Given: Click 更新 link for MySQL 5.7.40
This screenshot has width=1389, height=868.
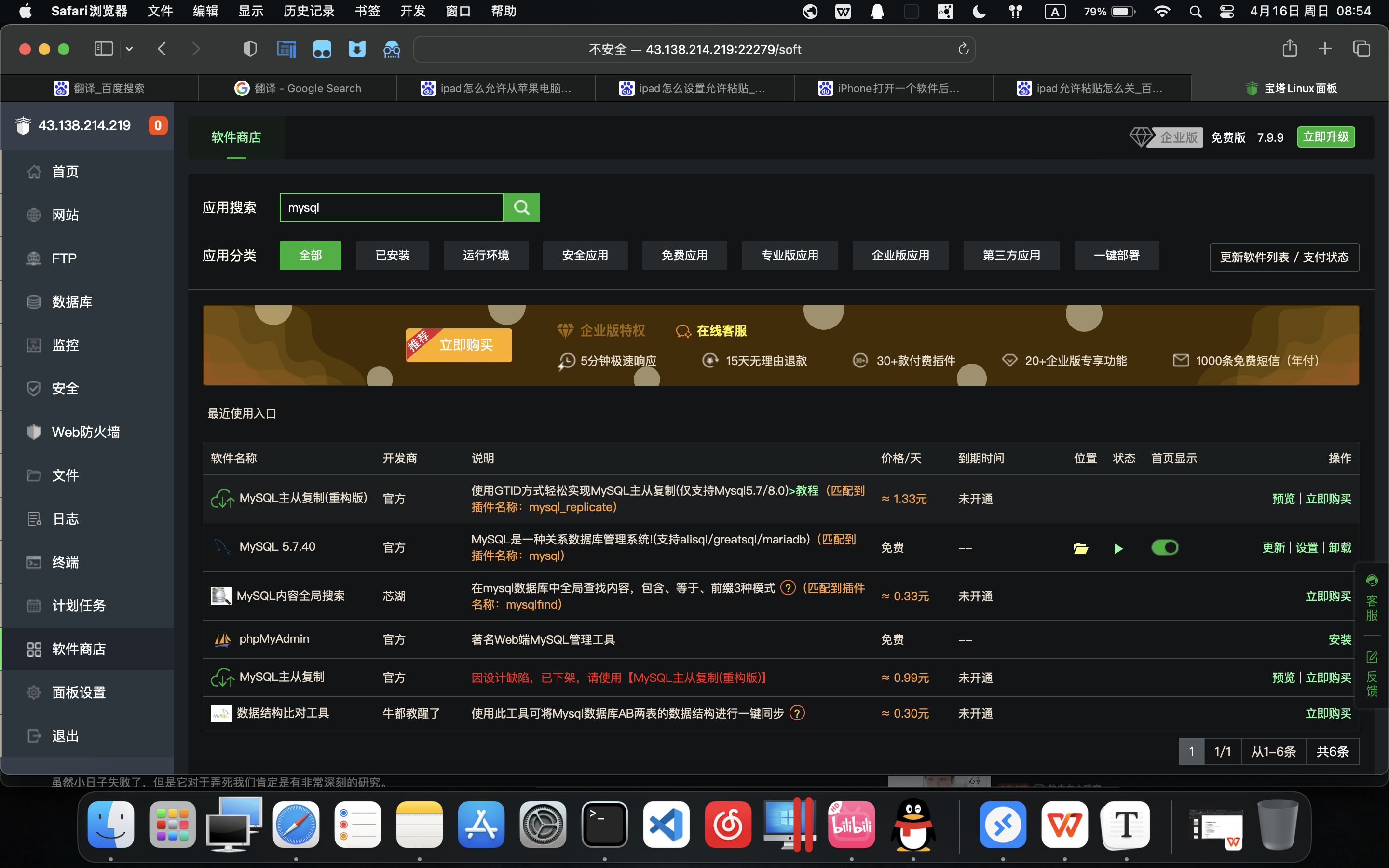Looking at the screenshot, I should coord(1274,547).
